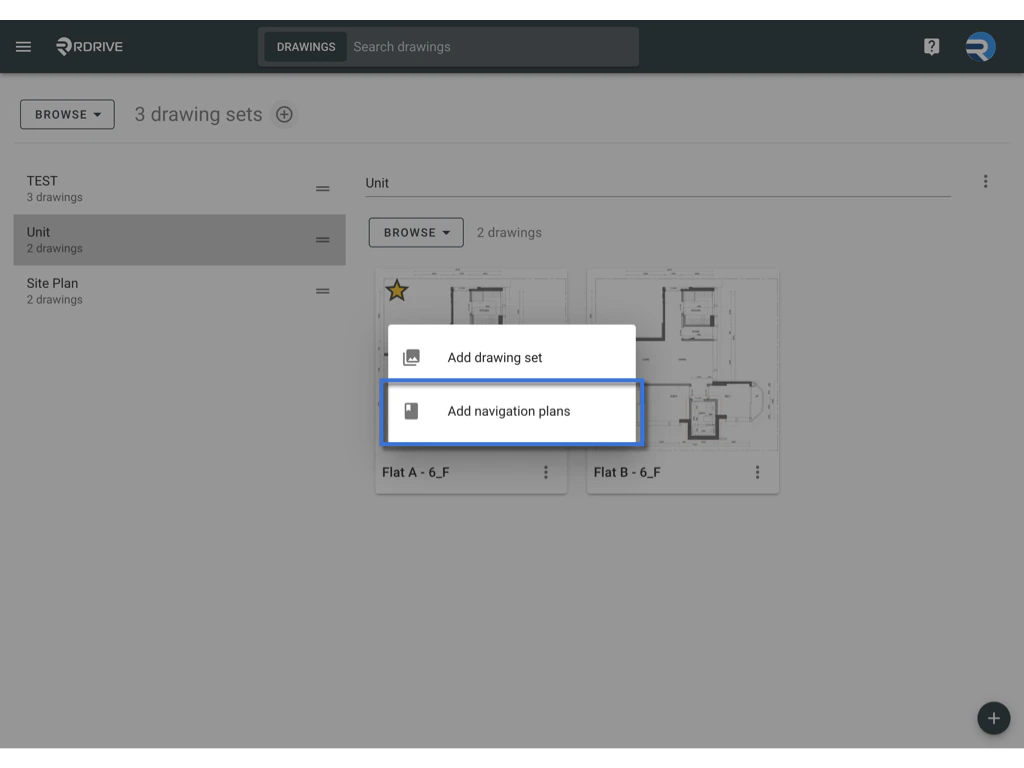Toggle the favorite star on Flat A
This screenshot has height=768, width=1024.
tap(396, 290)
